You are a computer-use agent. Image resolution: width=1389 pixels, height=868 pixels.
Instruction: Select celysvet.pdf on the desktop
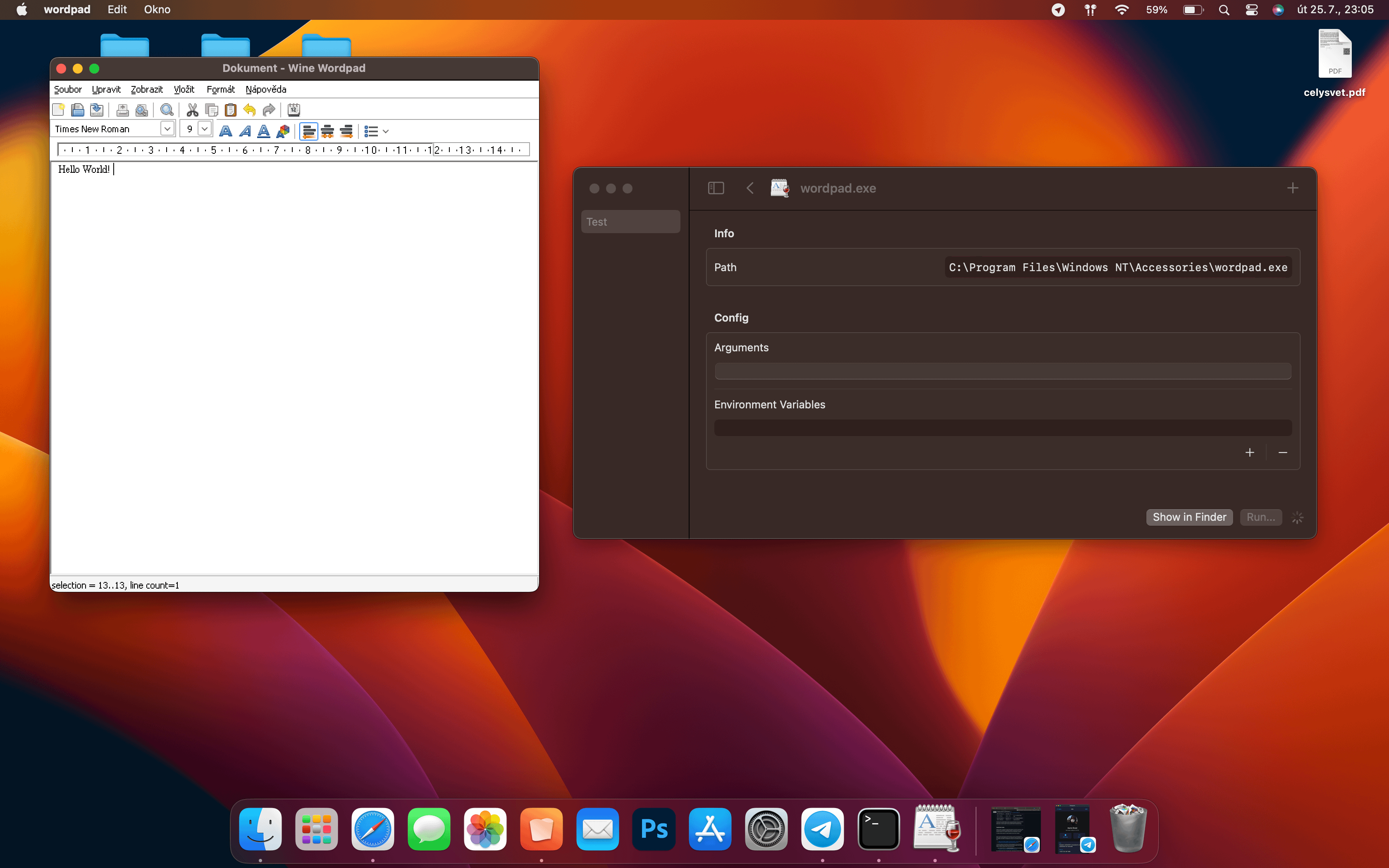pos(1334,62)
